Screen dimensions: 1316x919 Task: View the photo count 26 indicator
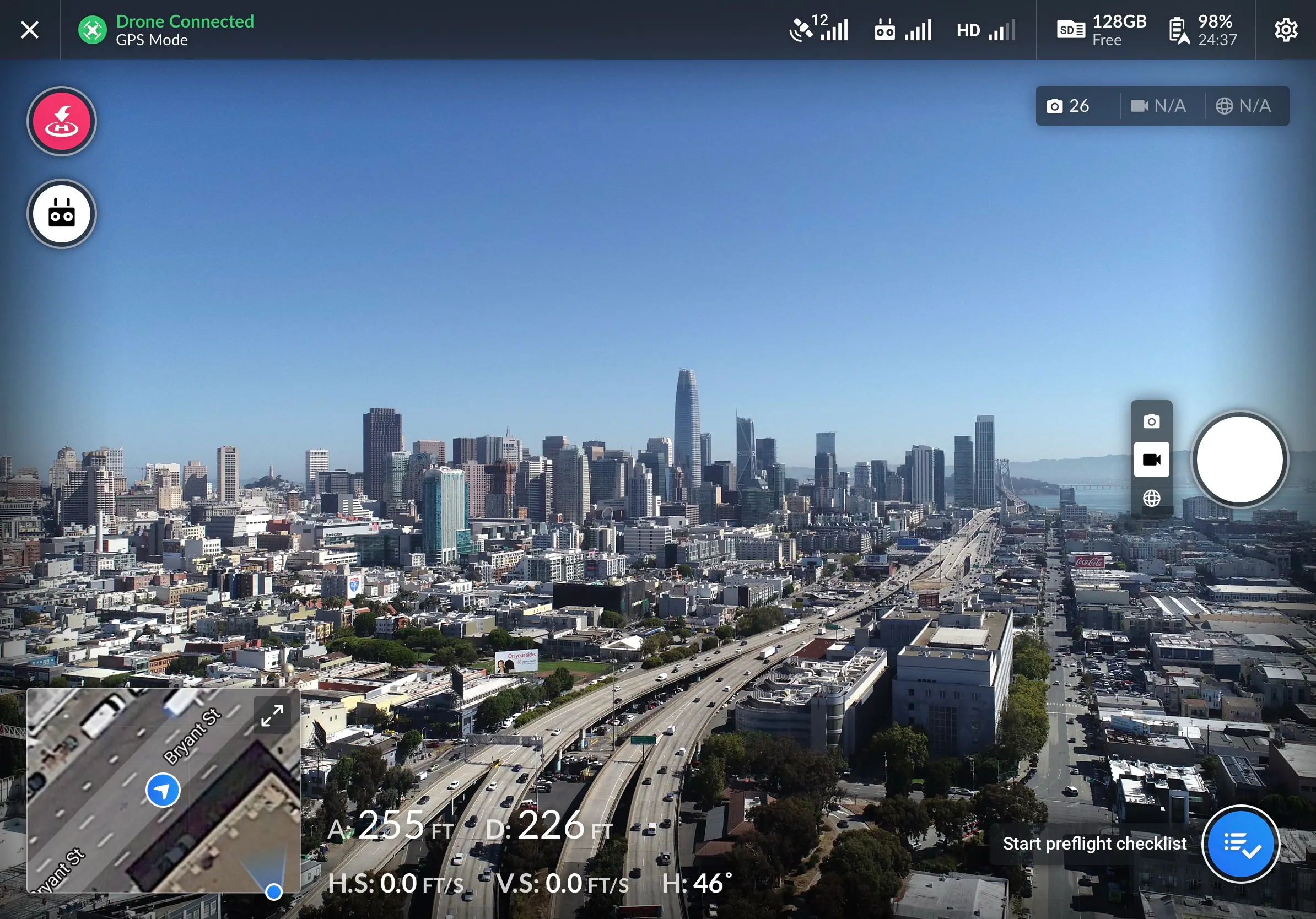(x=1069, y=106)
